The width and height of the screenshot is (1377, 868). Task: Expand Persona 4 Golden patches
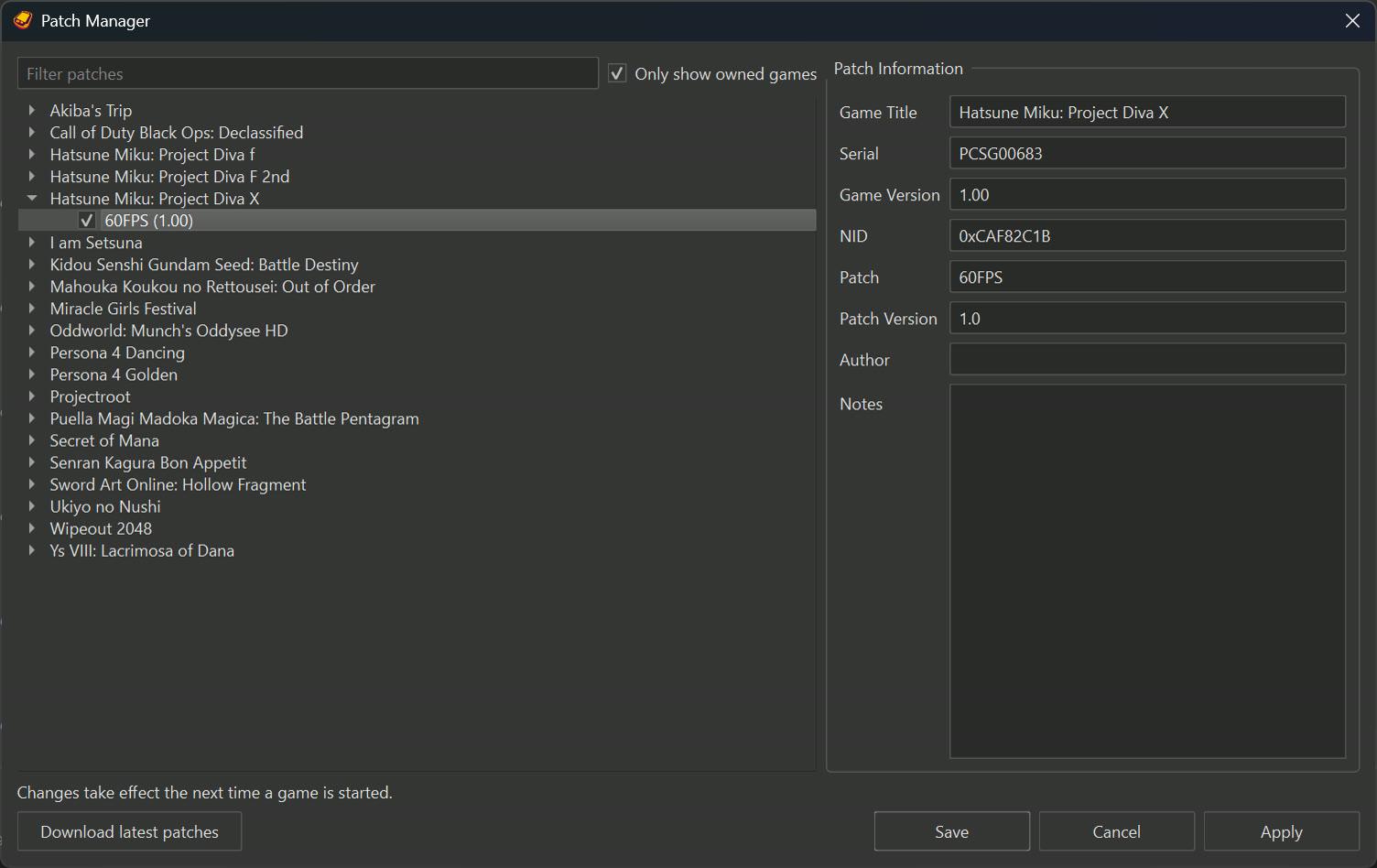point(32,374)
